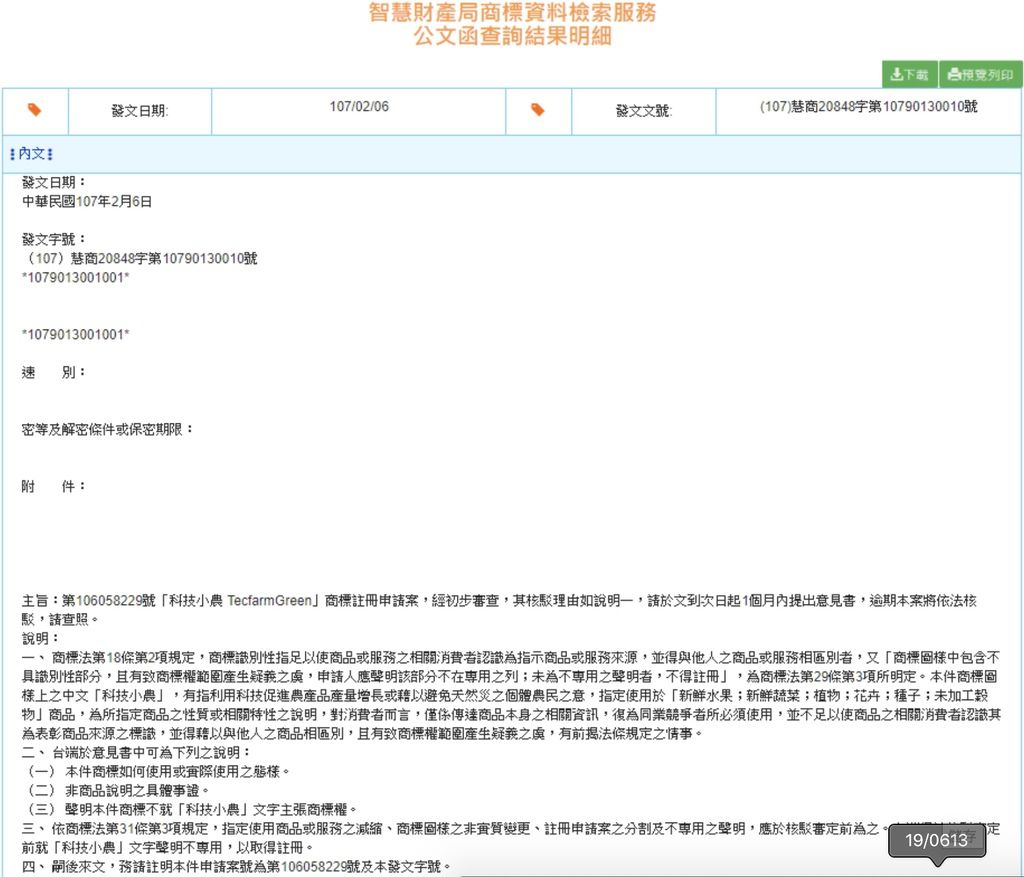Click paragraph 四 mentioning 第106058229號

(x=236, y=867)
